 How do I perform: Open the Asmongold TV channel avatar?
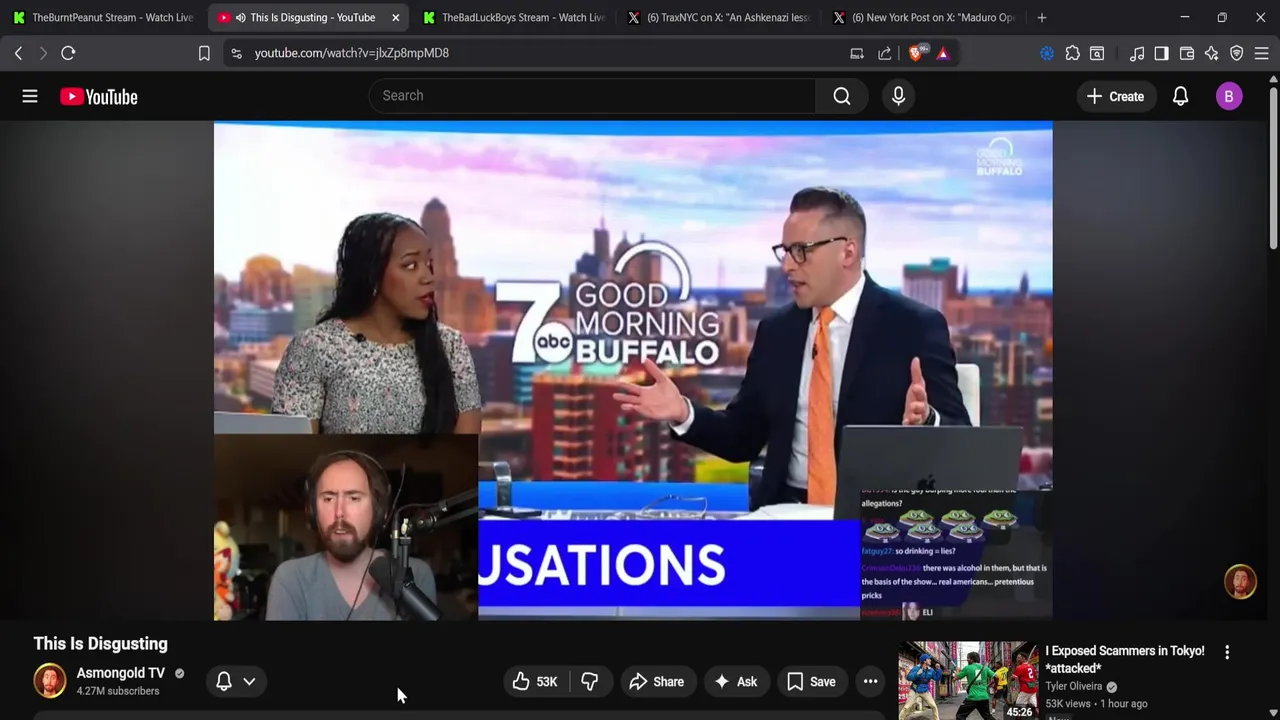point(50,681)
